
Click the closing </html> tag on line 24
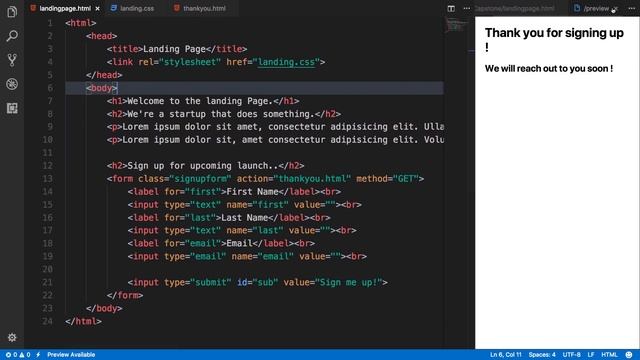[x=83, y=321]
